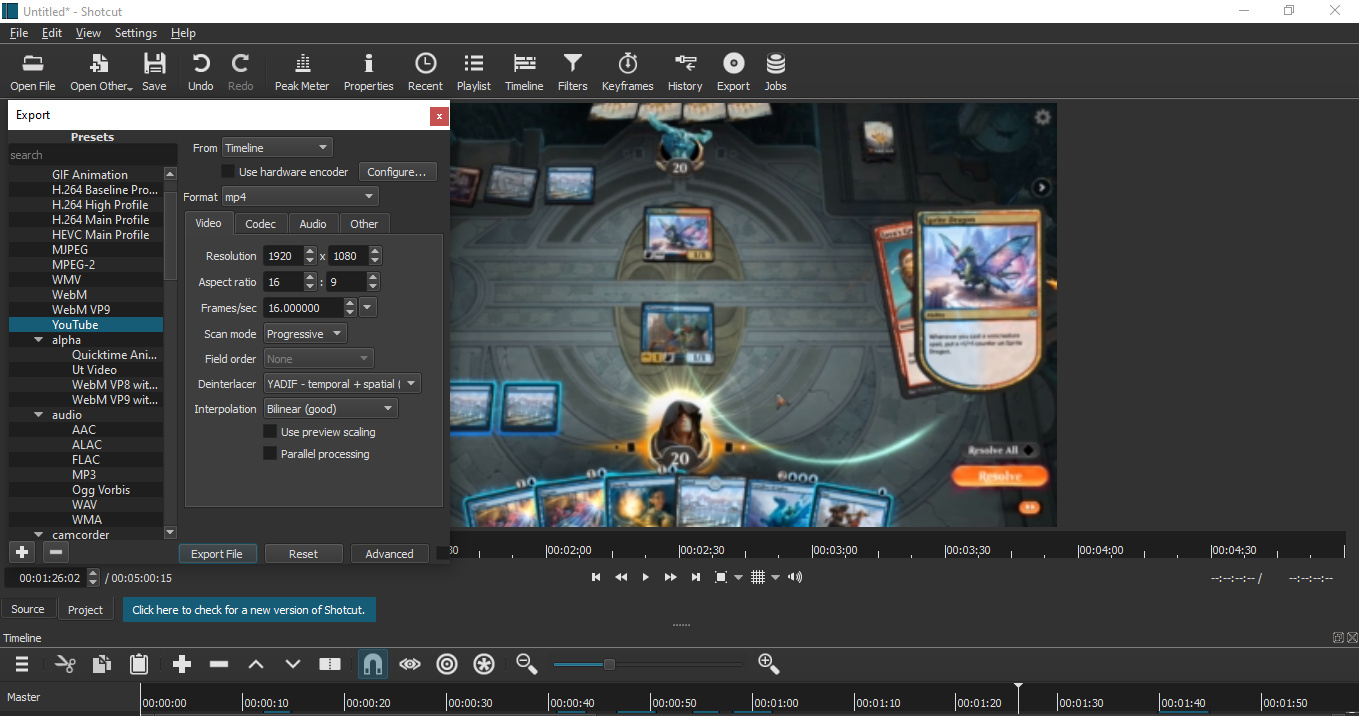Open the File menu
The height and width of the screenshot is (716, 1359).
19,33
